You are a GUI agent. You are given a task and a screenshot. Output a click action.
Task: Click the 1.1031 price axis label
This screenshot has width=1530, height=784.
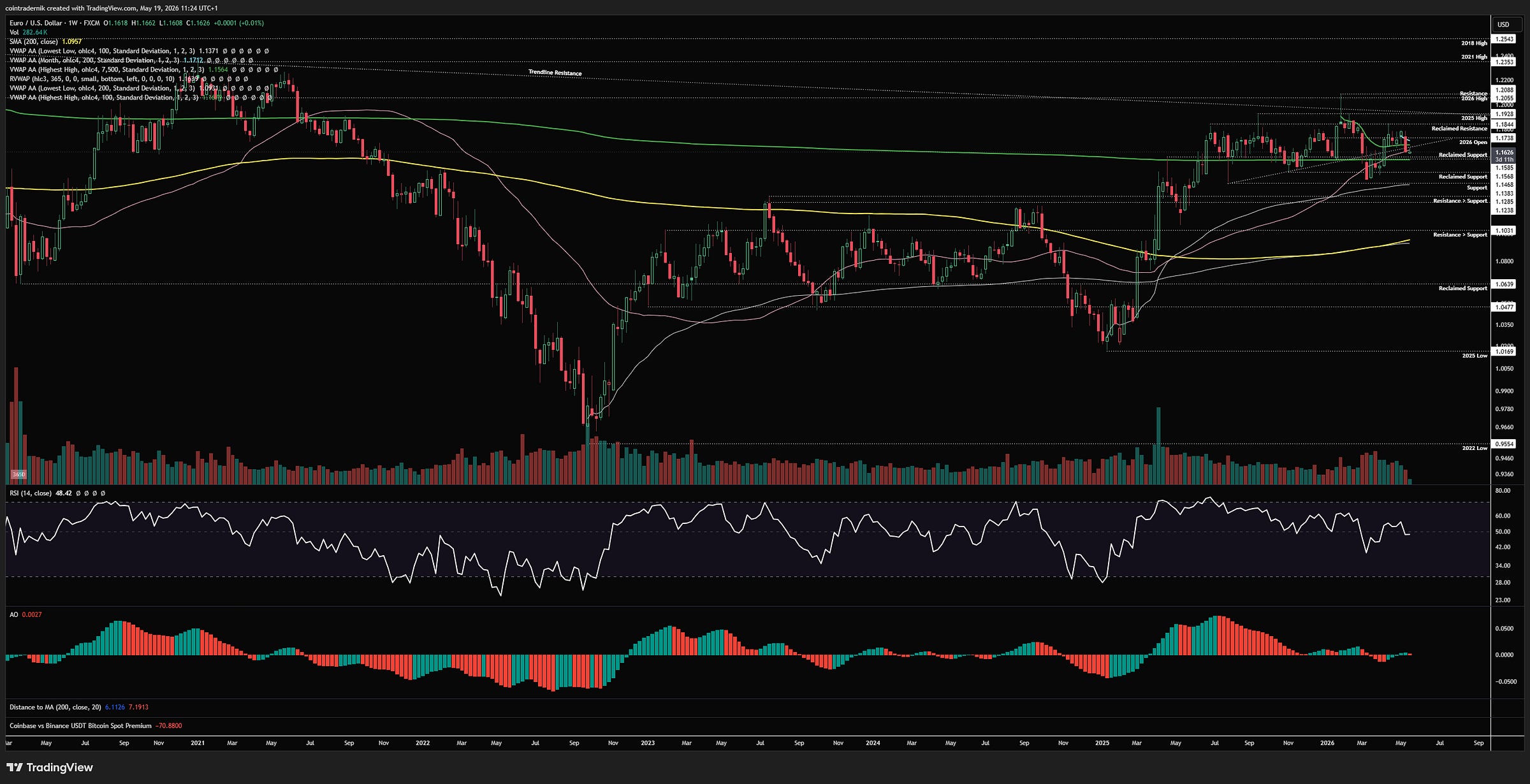click(x=1504, y=231)
